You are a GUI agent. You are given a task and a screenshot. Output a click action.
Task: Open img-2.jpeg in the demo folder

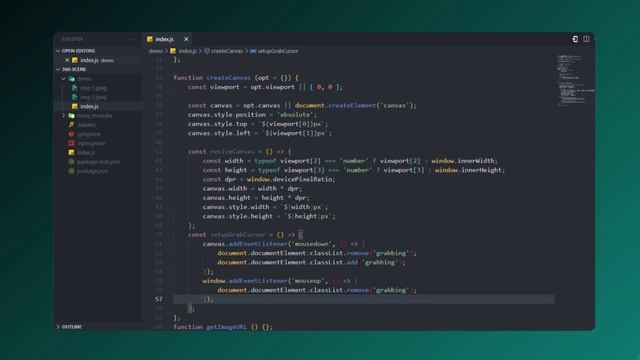(x=93, y=97)
